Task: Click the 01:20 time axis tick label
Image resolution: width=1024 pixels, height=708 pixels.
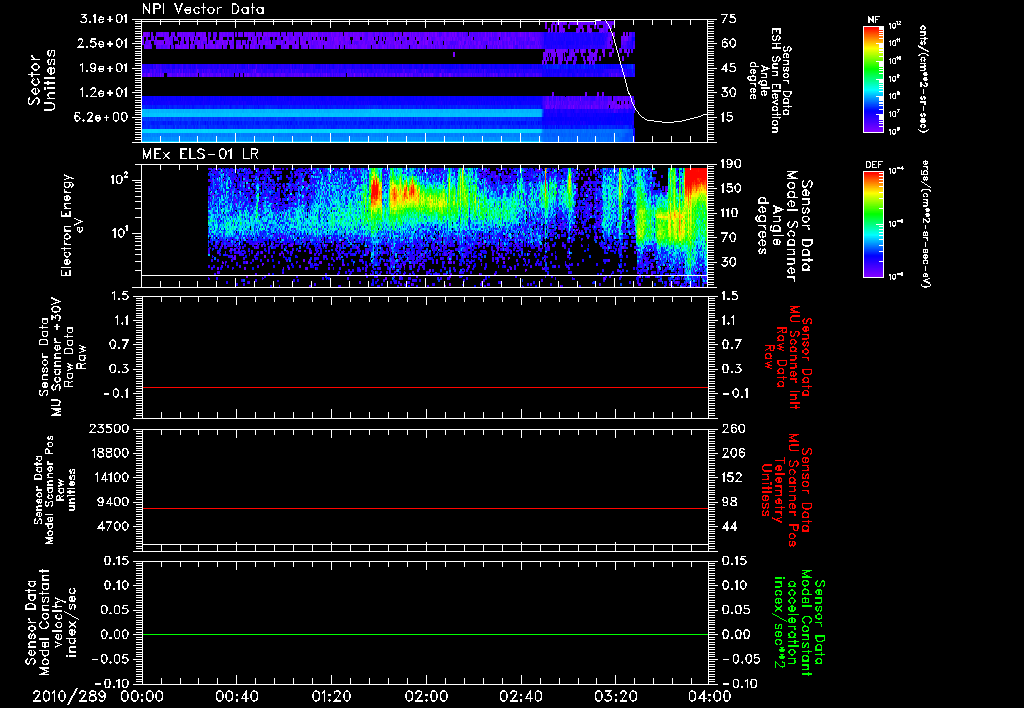Action: 331,696
